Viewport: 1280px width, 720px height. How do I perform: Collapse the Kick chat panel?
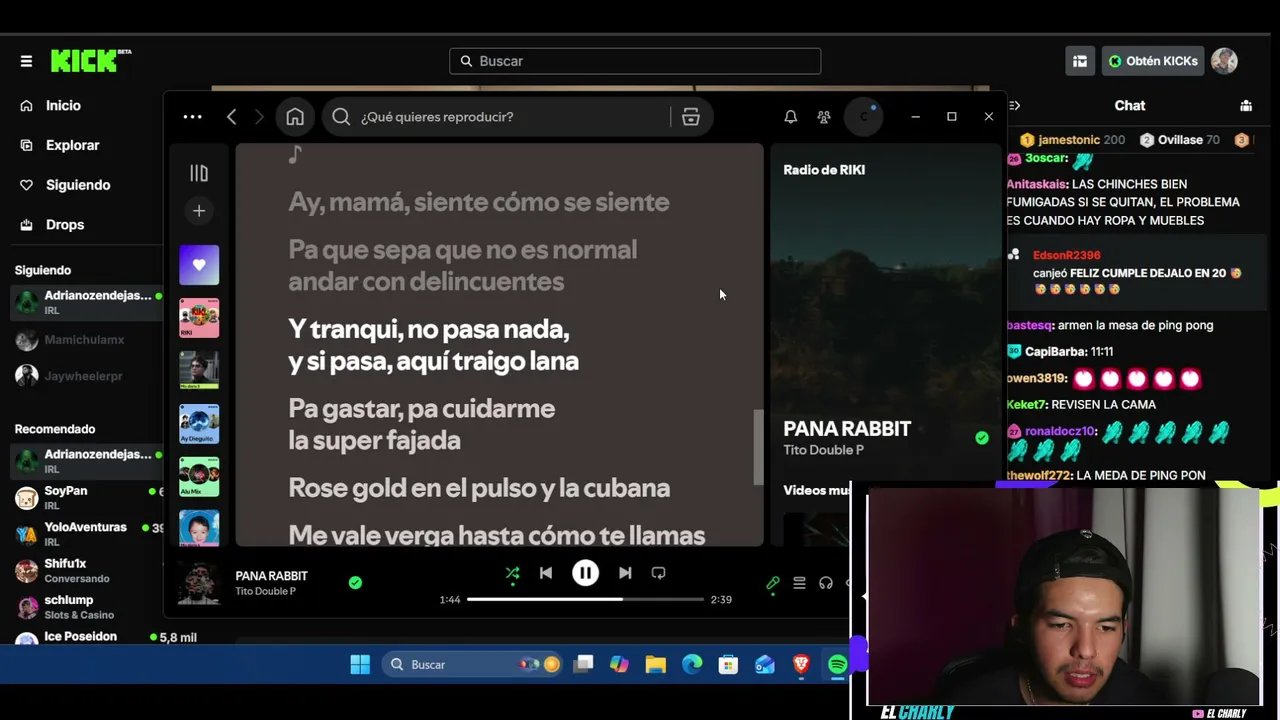click(x=1015, y=105)
